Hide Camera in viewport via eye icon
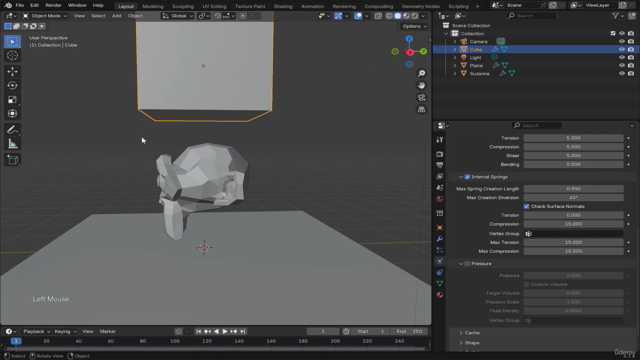 (x=622, y=42)
